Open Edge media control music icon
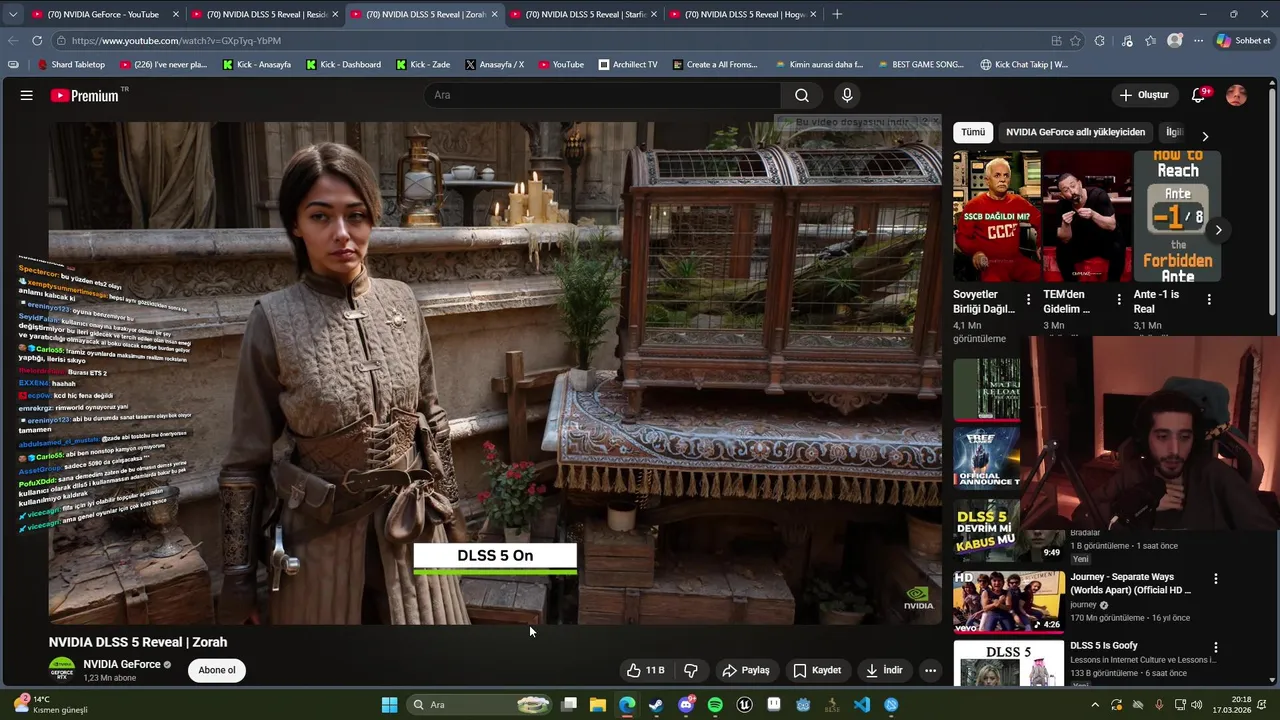 1127,41
